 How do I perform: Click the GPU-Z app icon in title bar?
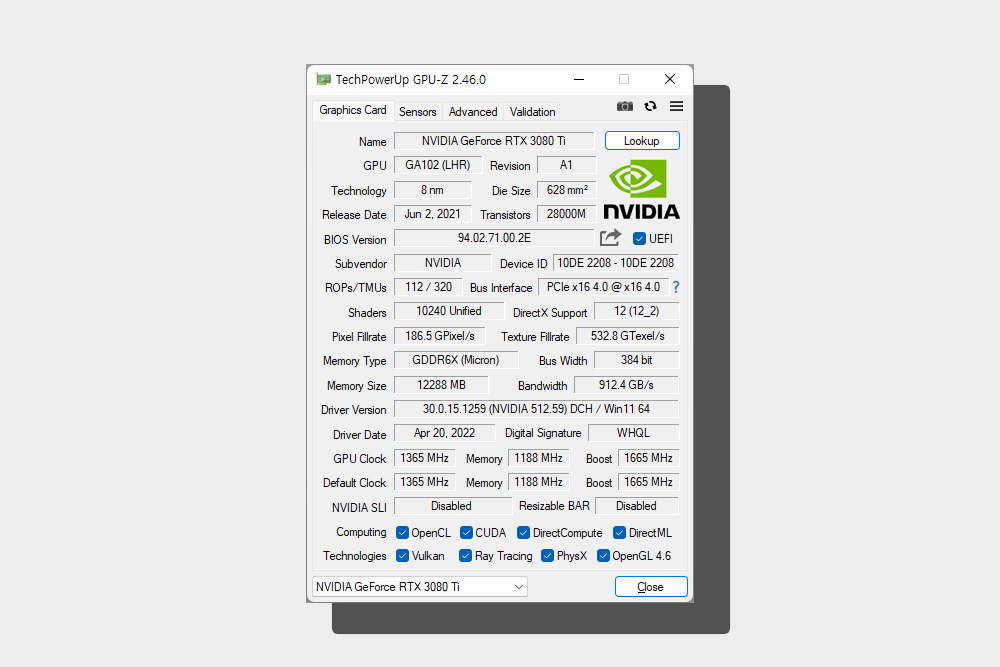323,79
